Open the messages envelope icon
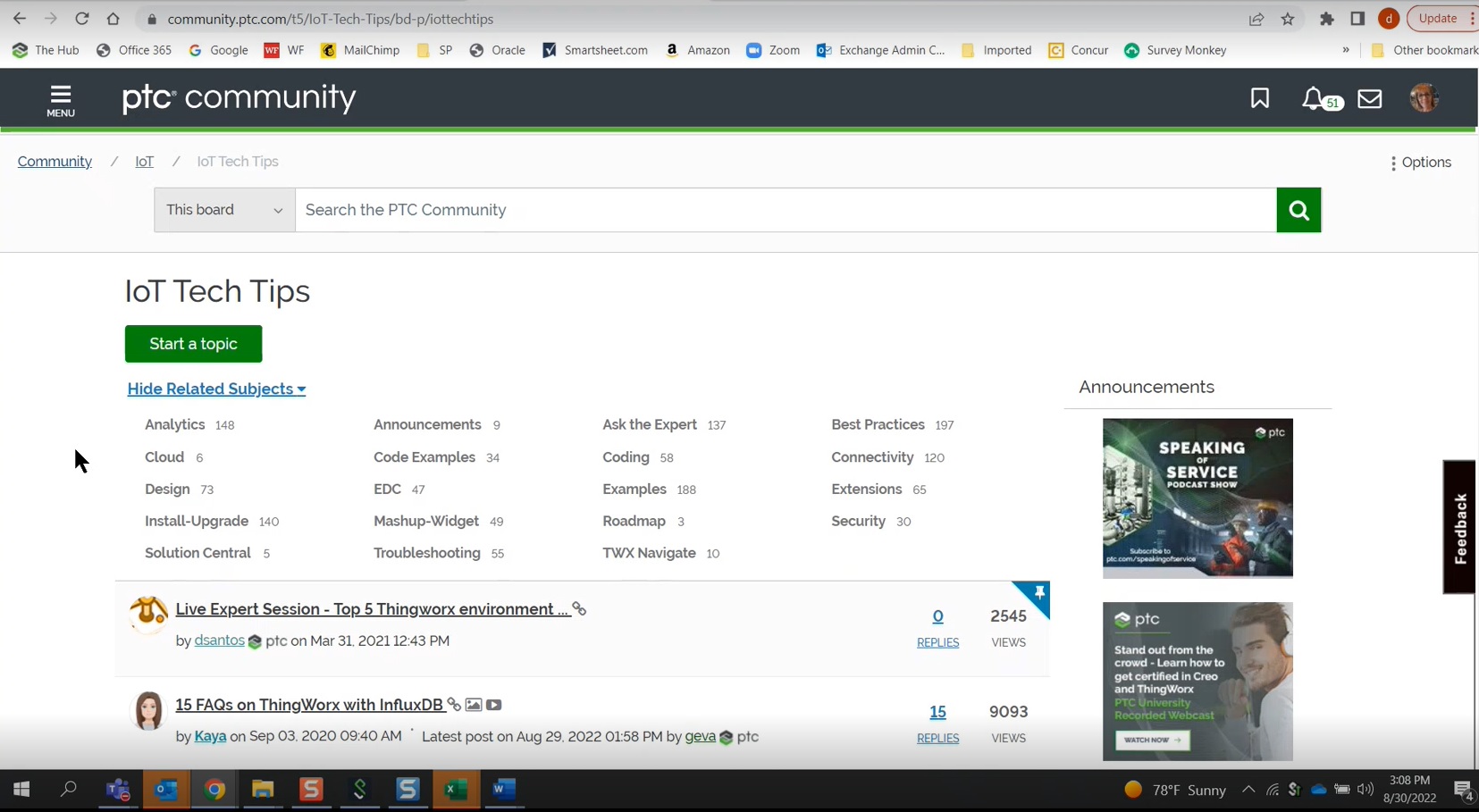Viewport: 1479px width, 812px height. point(1370,99)
